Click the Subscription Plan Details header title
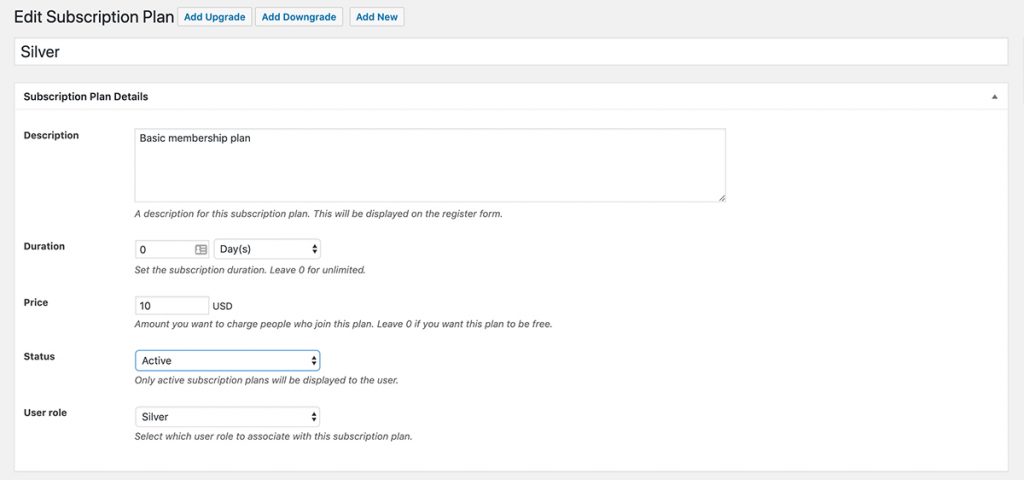 coord(86,97)
